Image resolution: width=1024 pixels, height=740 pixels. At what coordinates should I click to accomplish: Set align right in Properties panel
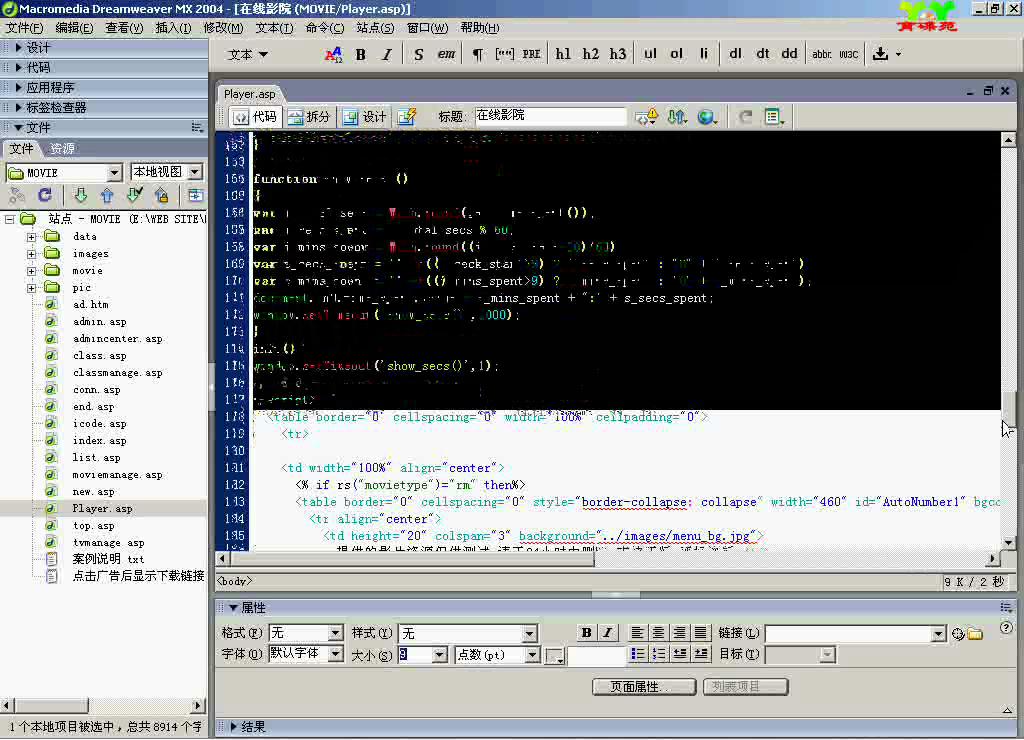[679, 632]
